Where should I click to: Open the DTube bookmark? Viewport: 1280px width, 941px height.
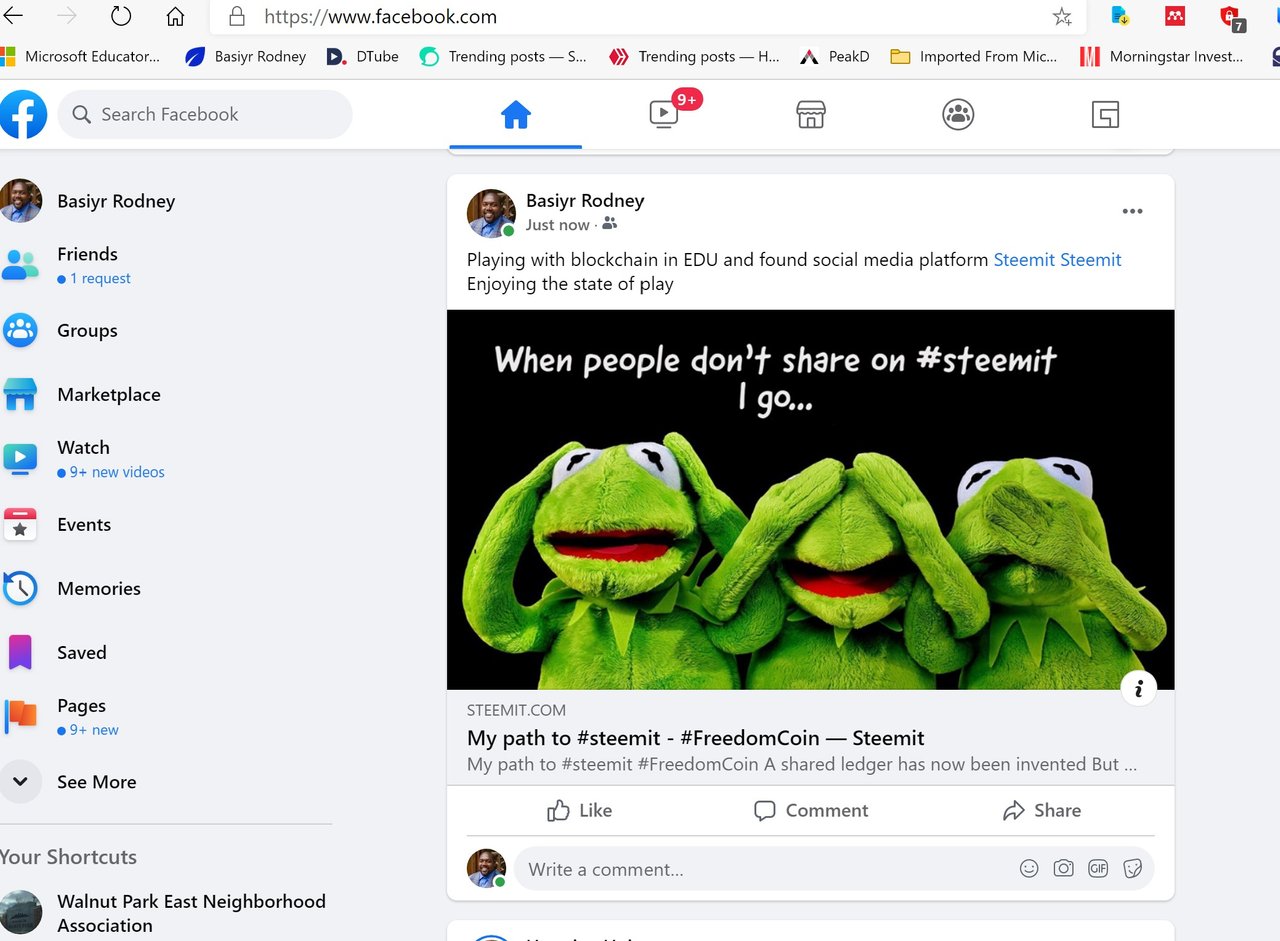pos(363,57)
